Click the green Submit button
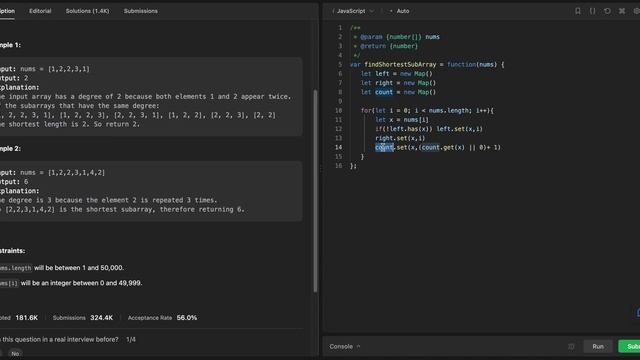640x360 pixels. tap(629, 347)
